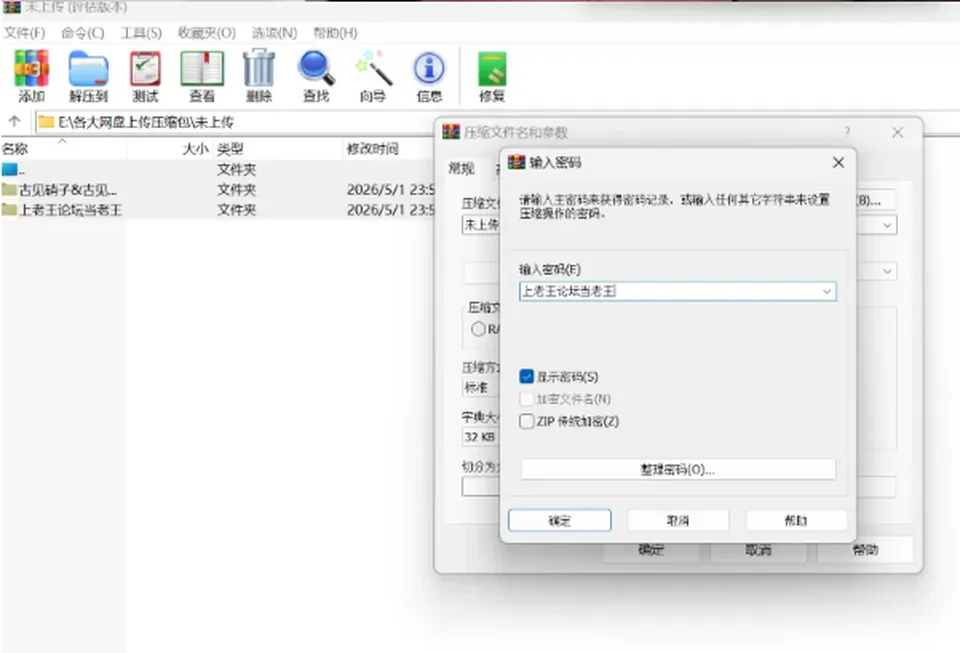
Task: Open 整理密码 organizer button
Action: (678, 469)
